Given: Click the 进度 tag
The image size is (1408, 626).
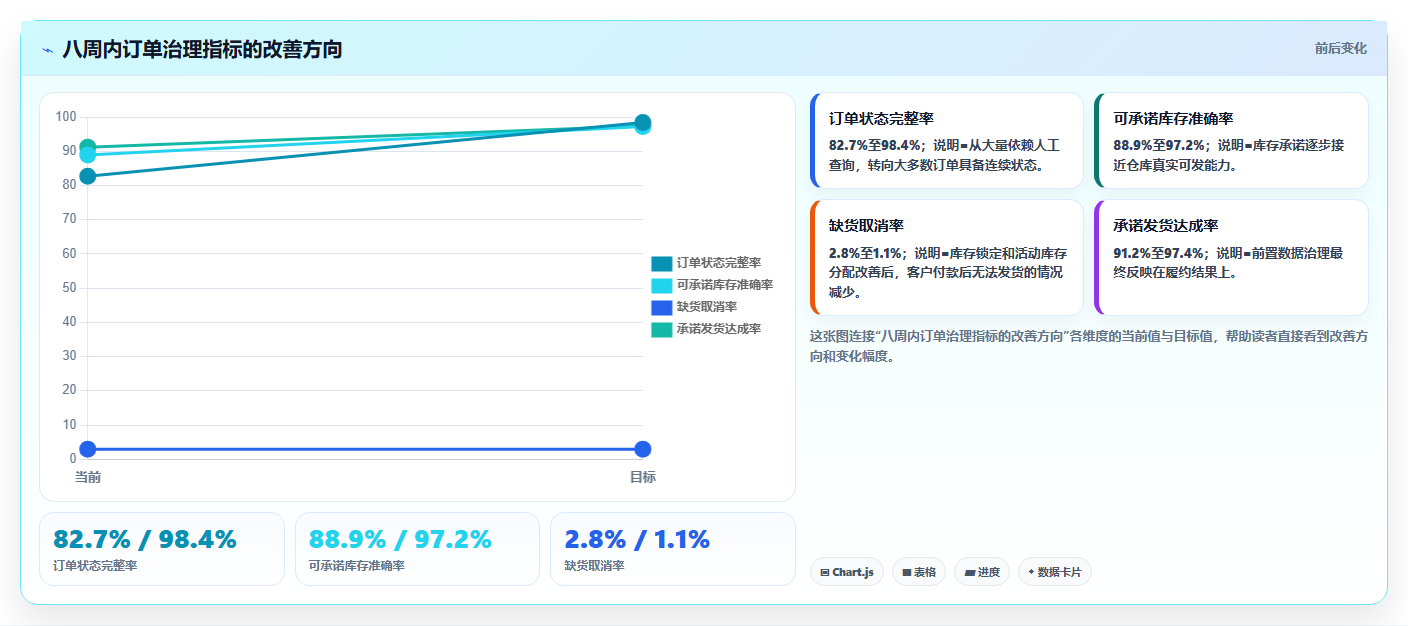Looking at the screenshot, I should pyautogui.click(x=982, y=572).
